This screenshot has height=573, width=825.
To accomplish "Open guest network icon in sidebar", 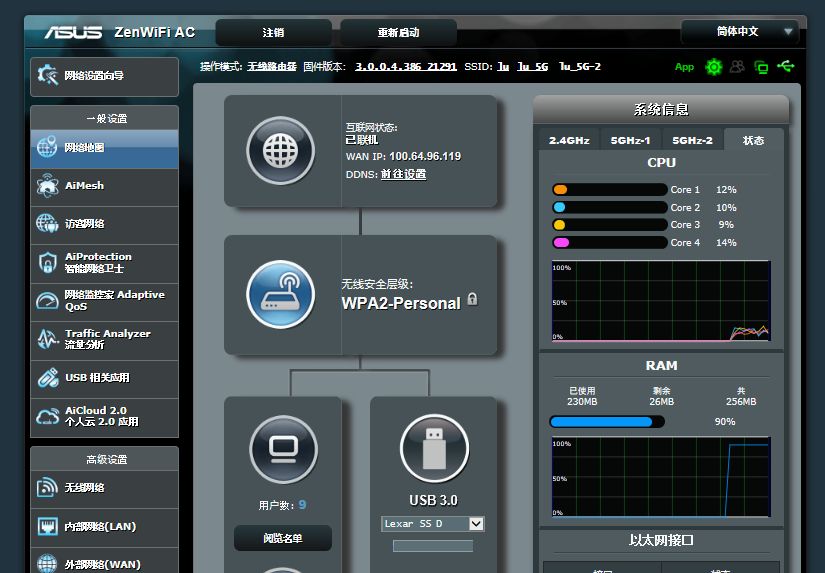I will [x=47, y=223].
